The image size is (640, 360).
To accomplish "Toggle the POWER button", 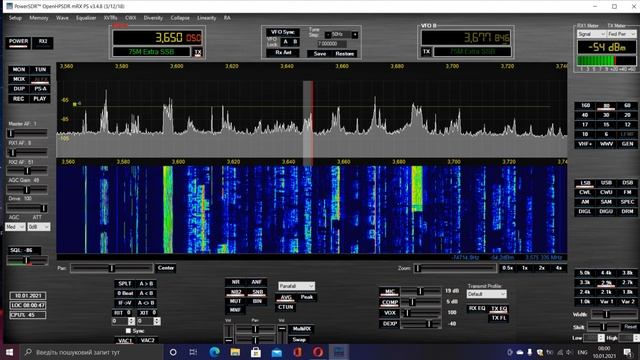I will point(19,42).
